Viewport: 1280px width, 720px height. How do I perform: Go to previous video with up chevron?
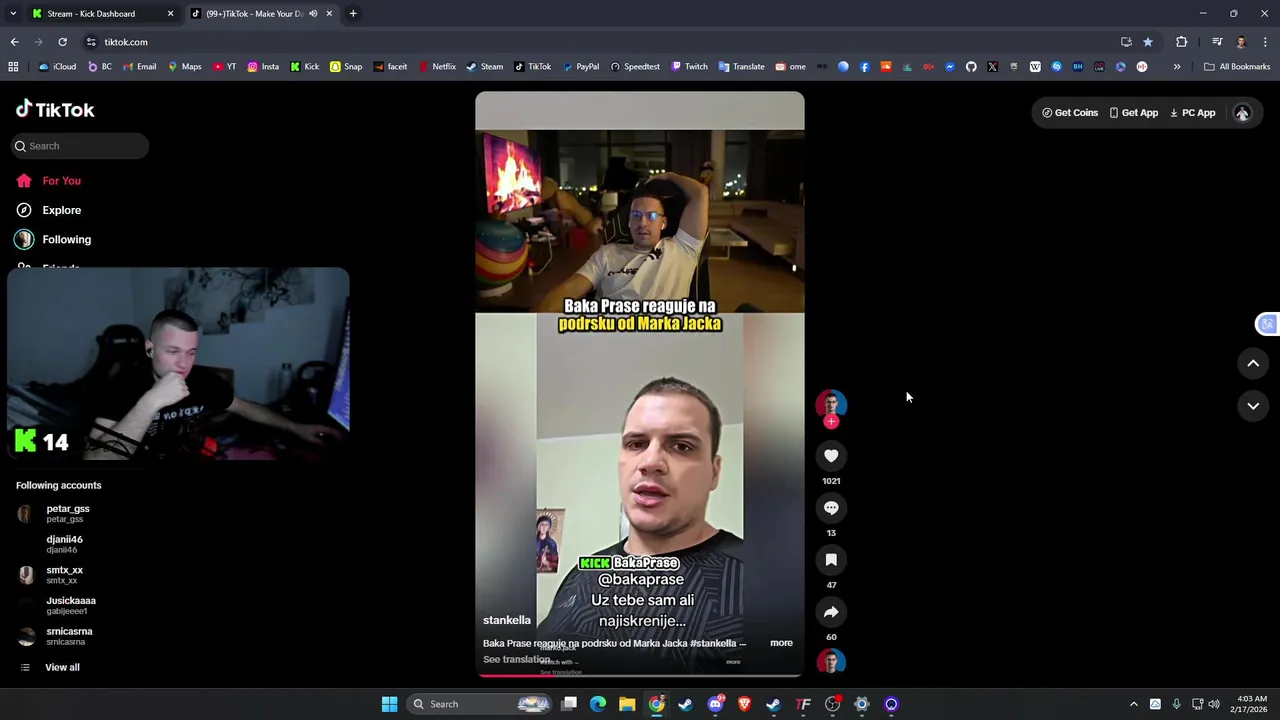coord(1253,364)
